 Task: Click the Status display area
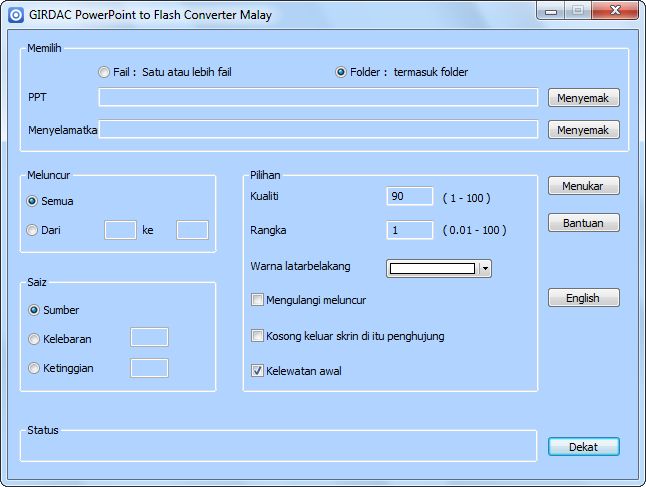(279, 446)
